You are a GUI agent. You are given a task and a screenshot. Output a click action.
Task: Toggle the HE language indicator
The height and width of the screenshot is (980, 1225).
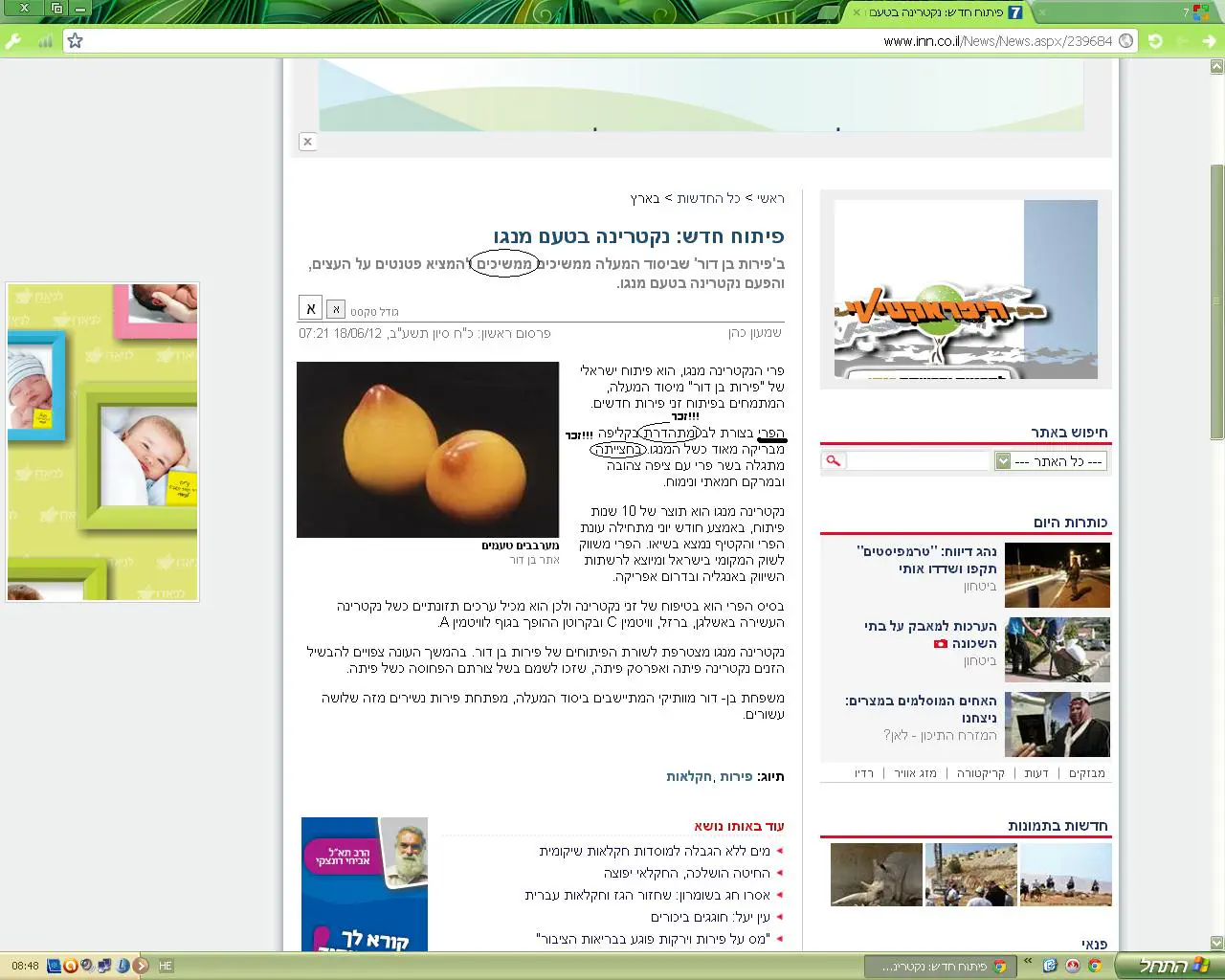[166, 966]
